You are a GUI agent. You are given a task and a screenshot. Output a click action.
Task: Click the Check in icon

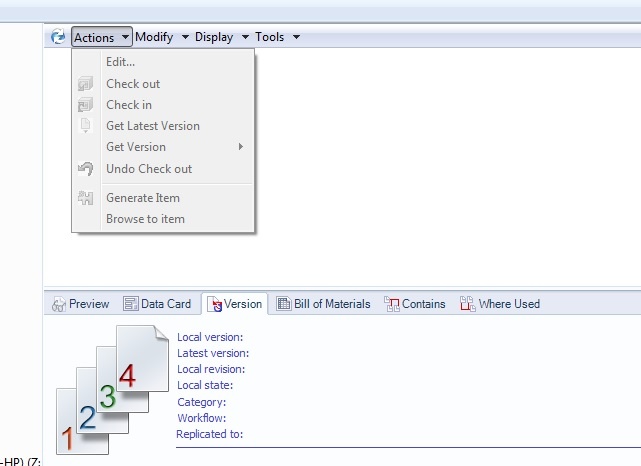click(85, 105)
